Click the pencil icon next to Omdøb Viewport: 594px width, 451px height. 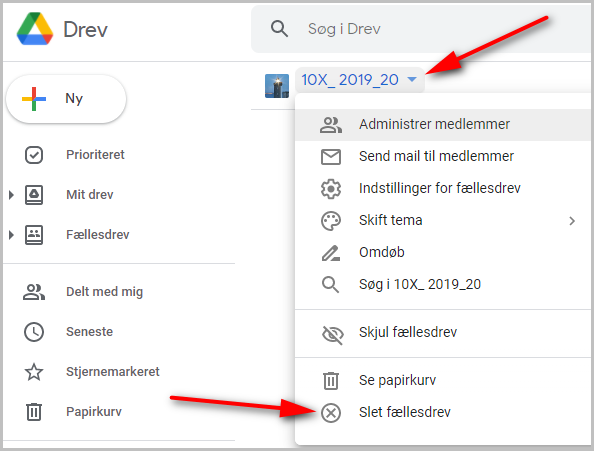pyautogui.click(x=331, y=253)
